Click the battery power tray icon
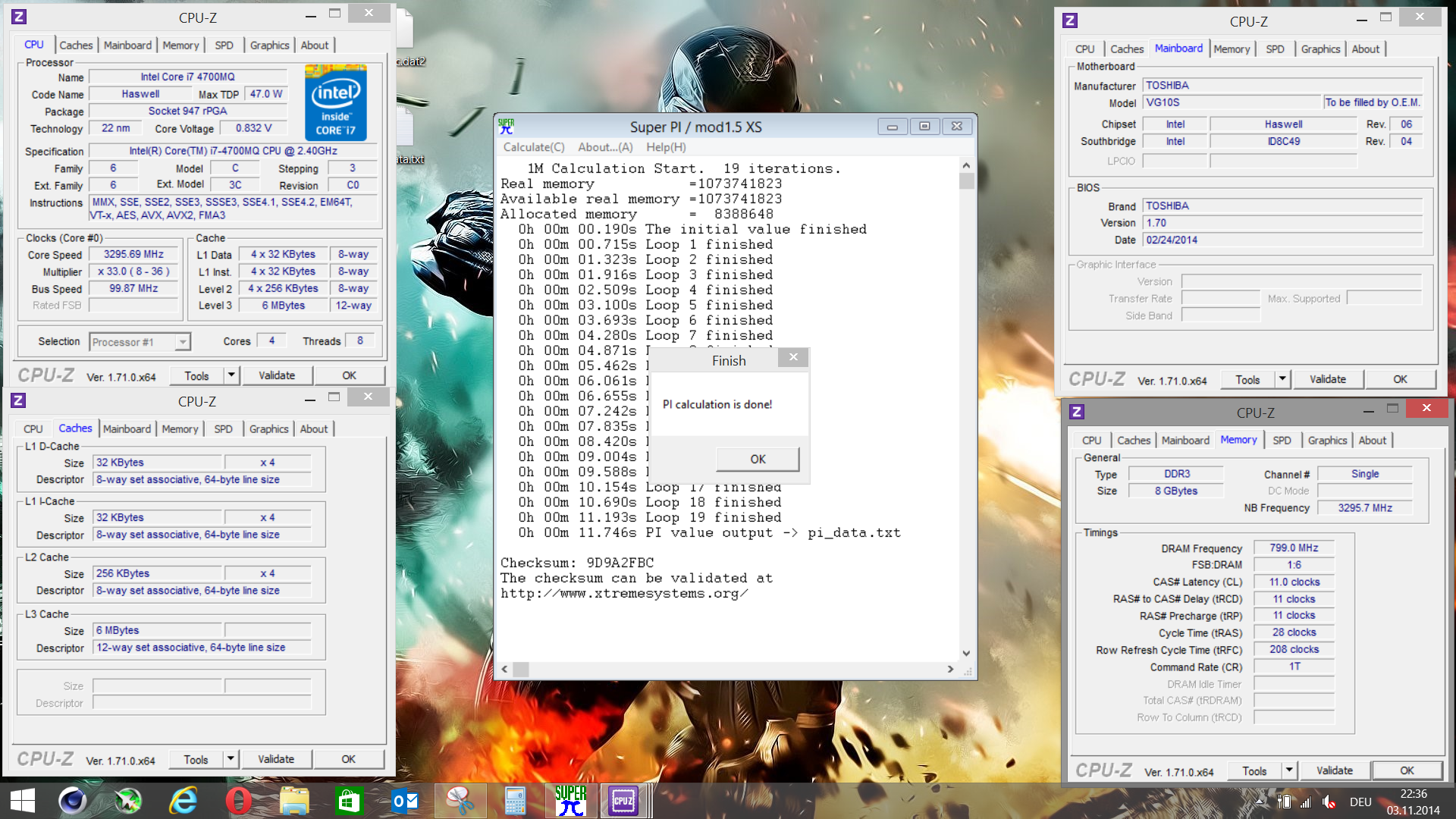Viewport: 1456px width, 819px height. pyautogui.click(x=1284, y=802)
